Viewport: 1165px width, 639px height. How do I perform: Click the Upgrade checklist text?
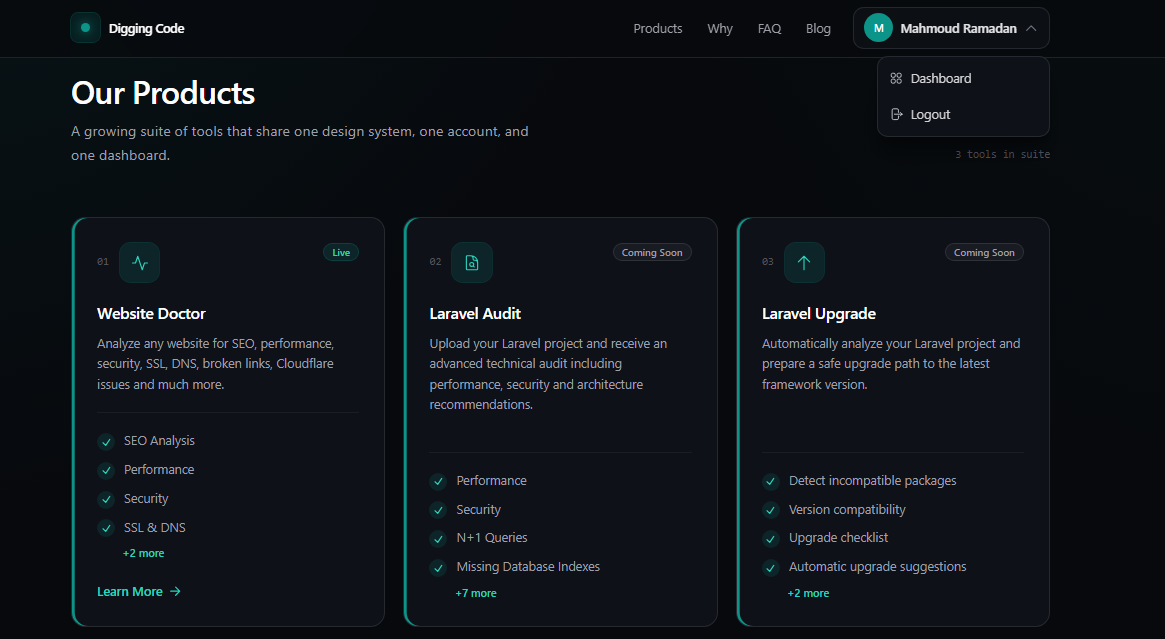tap(838, 537)
